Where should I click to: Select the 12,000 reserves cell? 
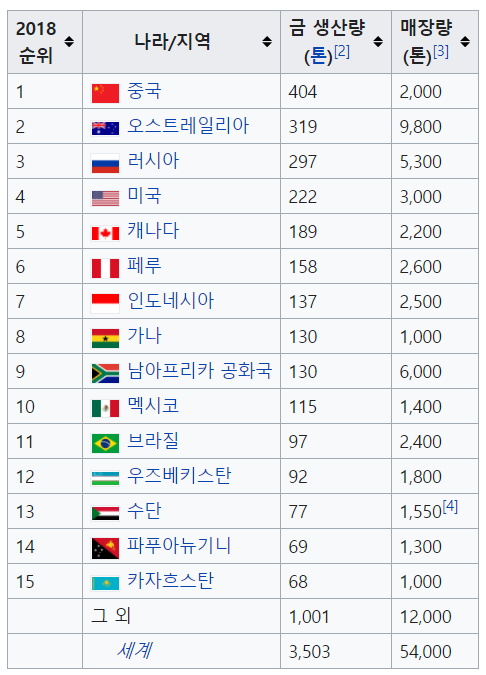tap(435, 616)
